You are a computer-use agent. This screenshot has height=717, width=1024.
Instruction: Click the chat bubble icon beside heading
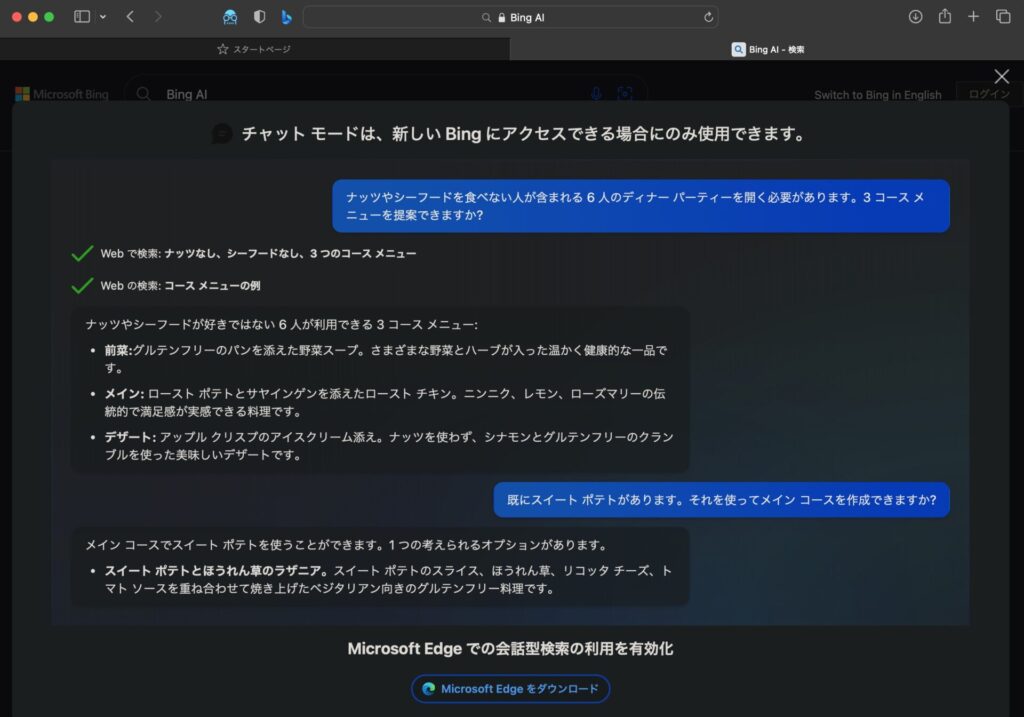pos(222,134)
